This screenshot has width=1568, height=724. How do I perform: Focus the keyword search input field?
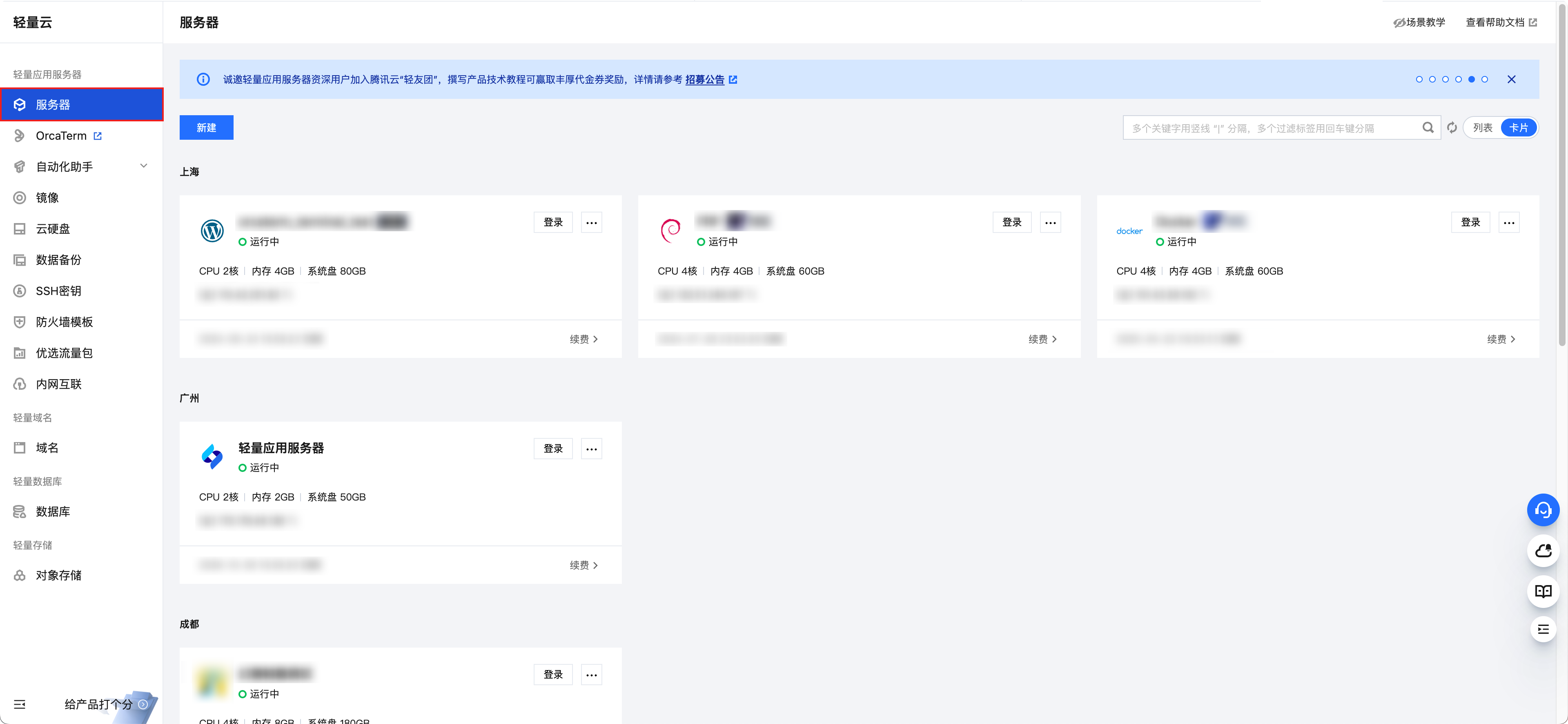tap(1272, 128)
